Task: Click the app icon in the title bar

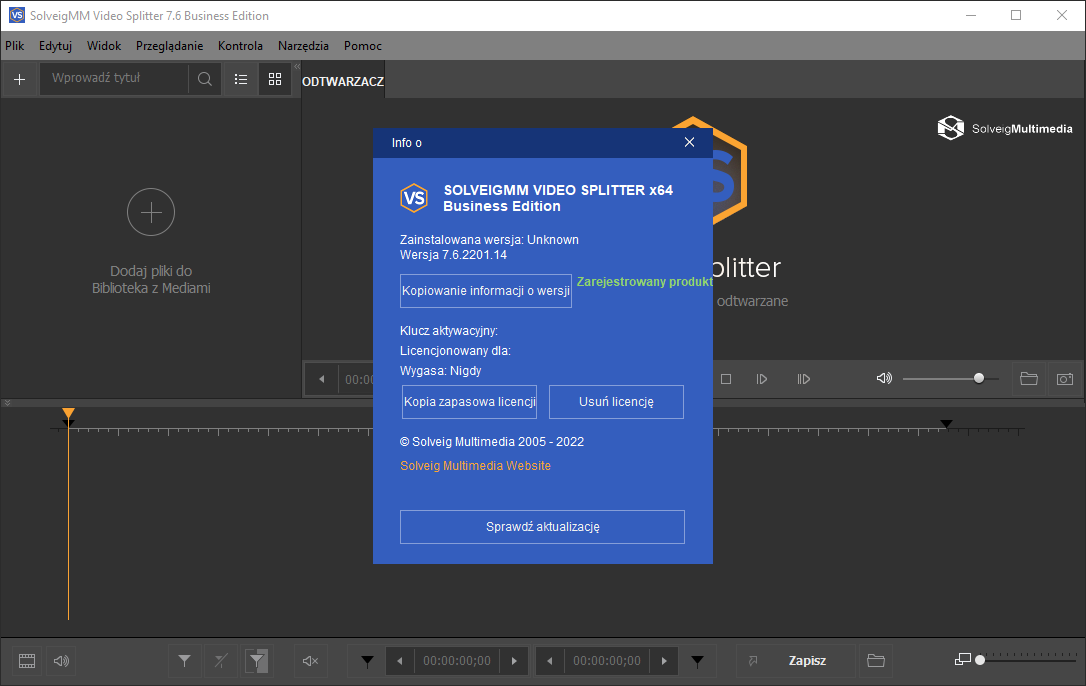Action: (17, 15)
